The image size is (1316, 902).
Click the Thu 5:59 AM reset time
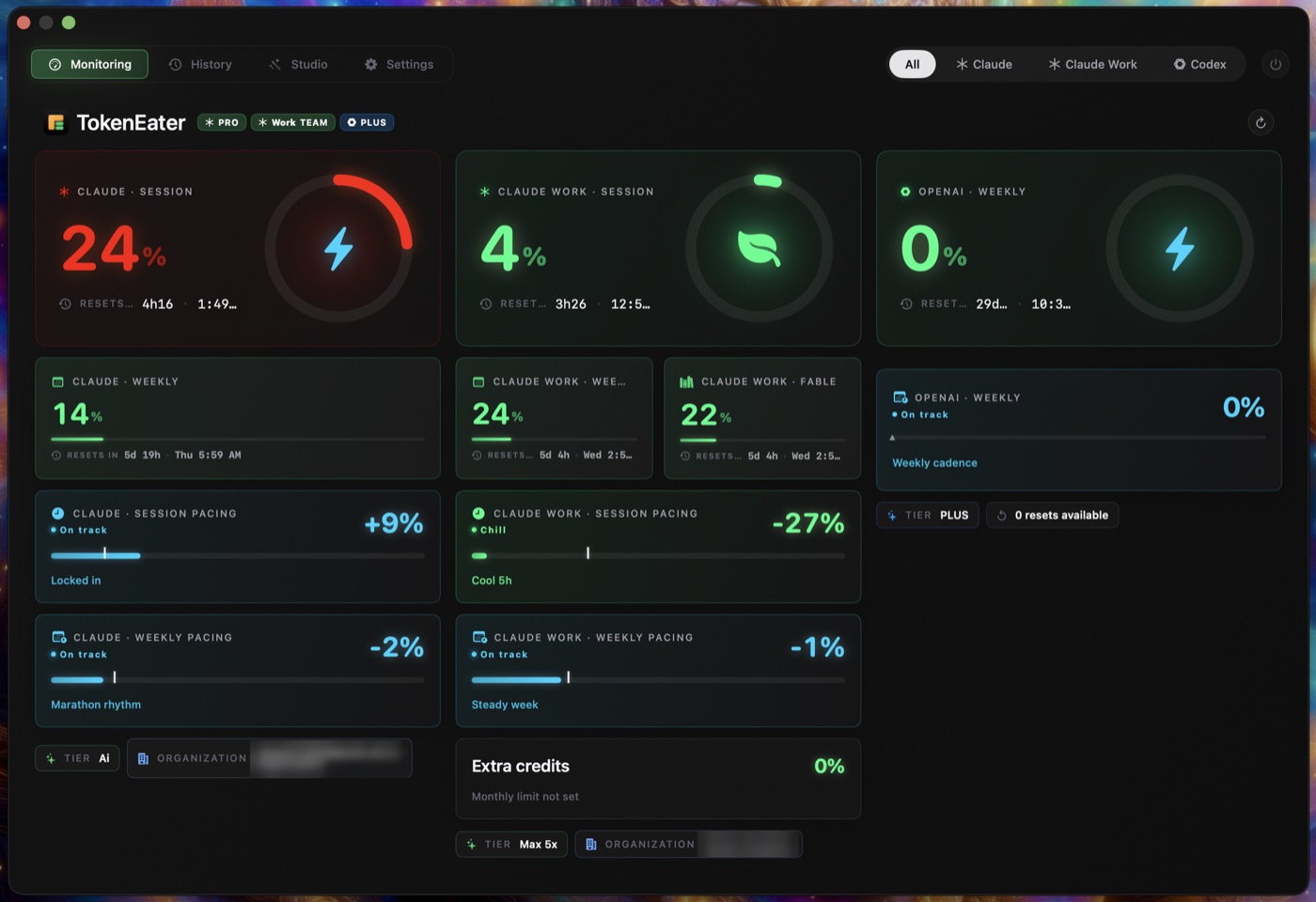tap(208, 455)
